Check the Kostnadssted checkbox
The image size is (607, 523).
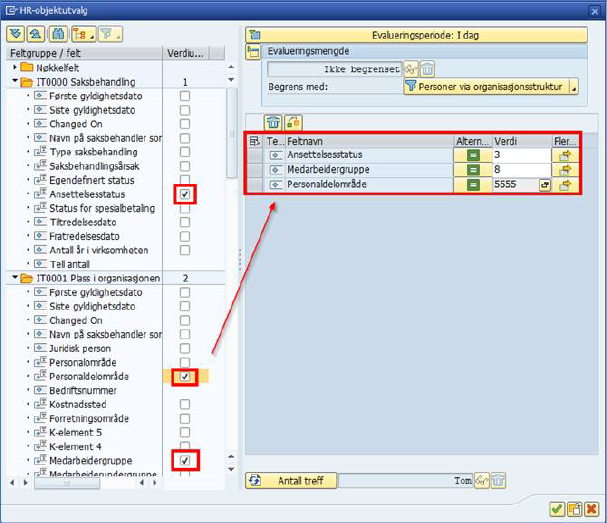[x=185, y=405]
